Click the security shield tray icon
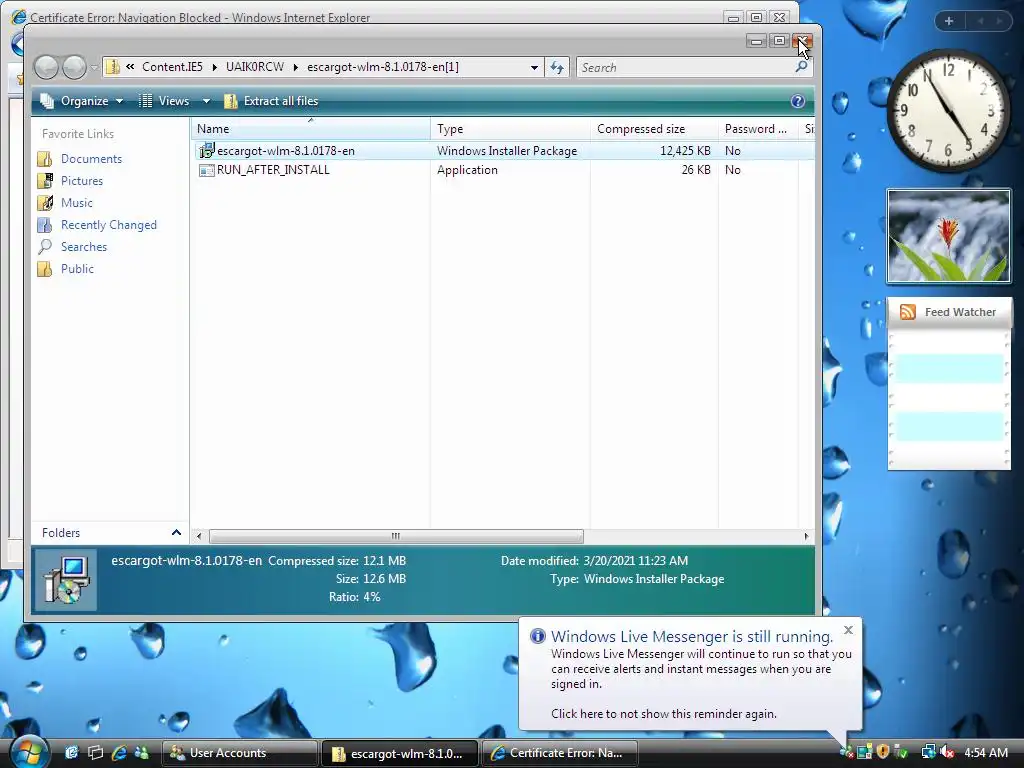1024x768 pixels. click(883, 752)
